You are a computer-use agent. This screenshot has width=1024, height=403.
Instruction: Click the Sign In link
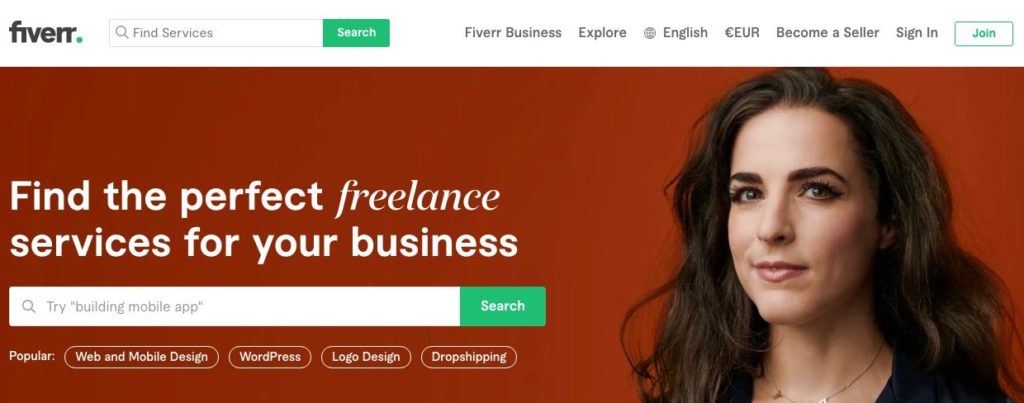coord(916,33)
